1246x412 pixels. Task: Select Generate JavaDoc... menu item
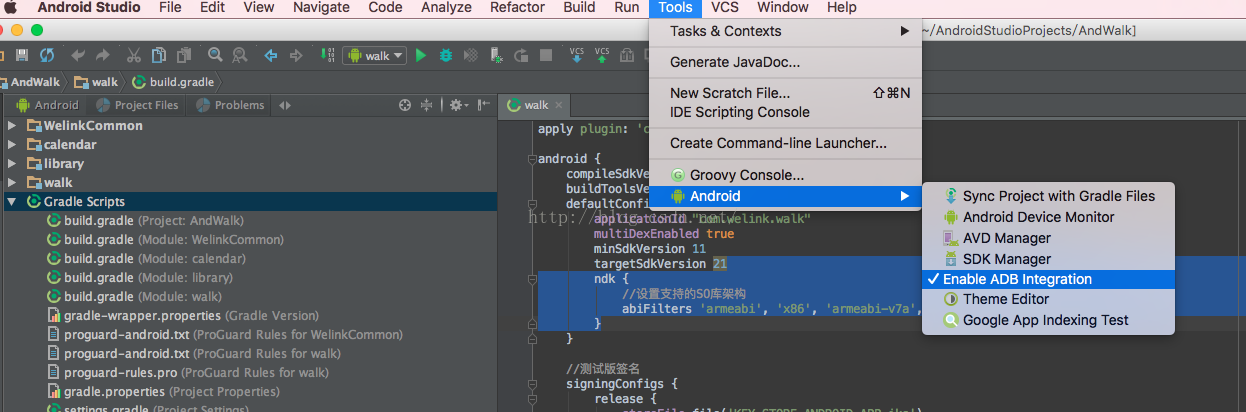click(x=785, y=62)
